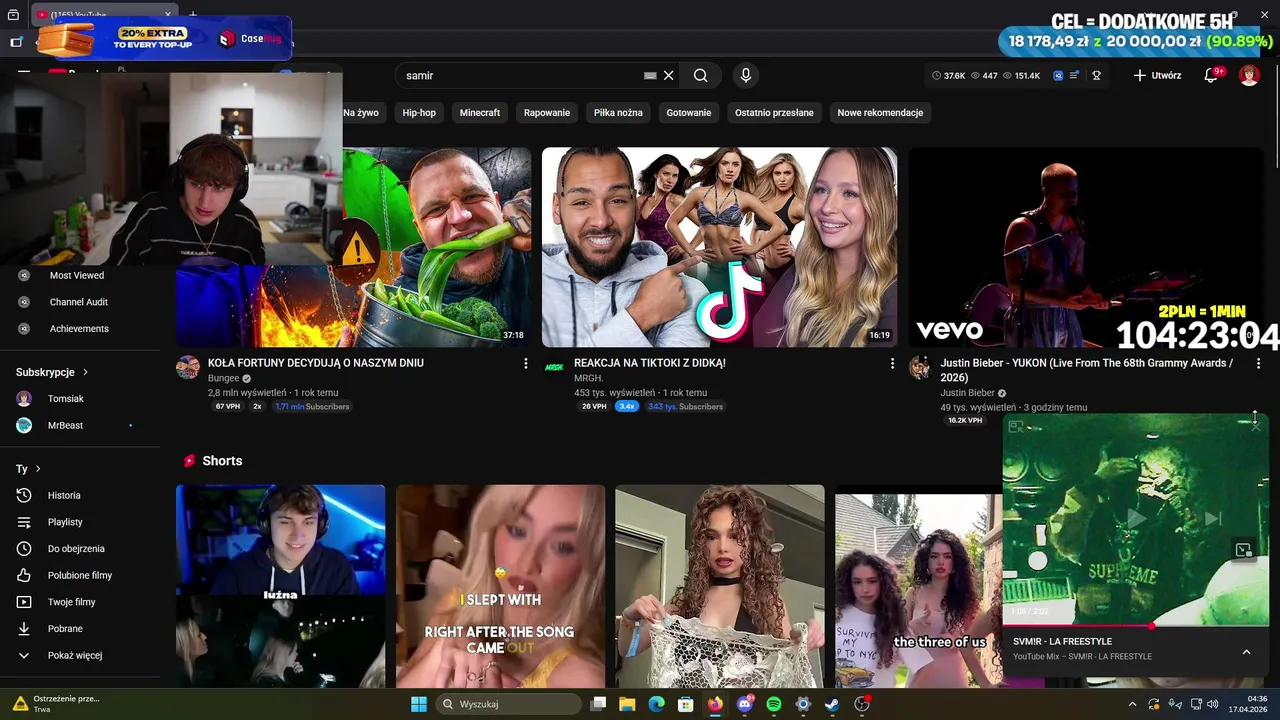Open Spotify from the taskbar
1280x720 pixels.
pyautogui.click(x=773, y=704)
